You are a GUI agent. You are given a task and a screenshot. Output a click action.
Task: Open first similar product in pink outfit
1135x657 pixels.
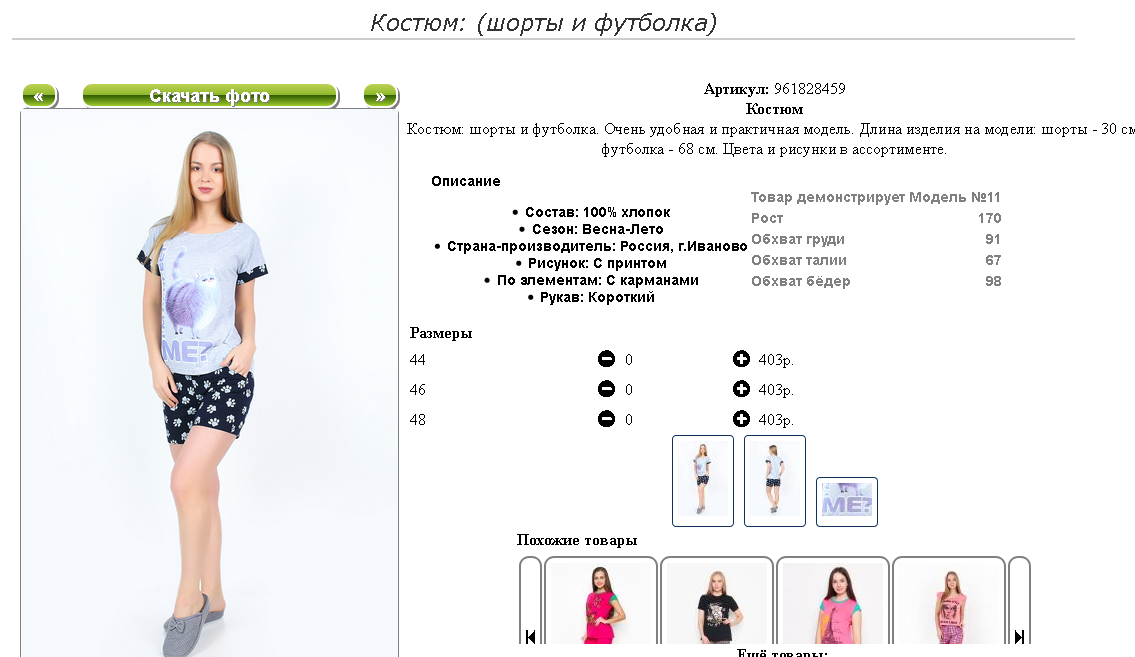[601, 601]
